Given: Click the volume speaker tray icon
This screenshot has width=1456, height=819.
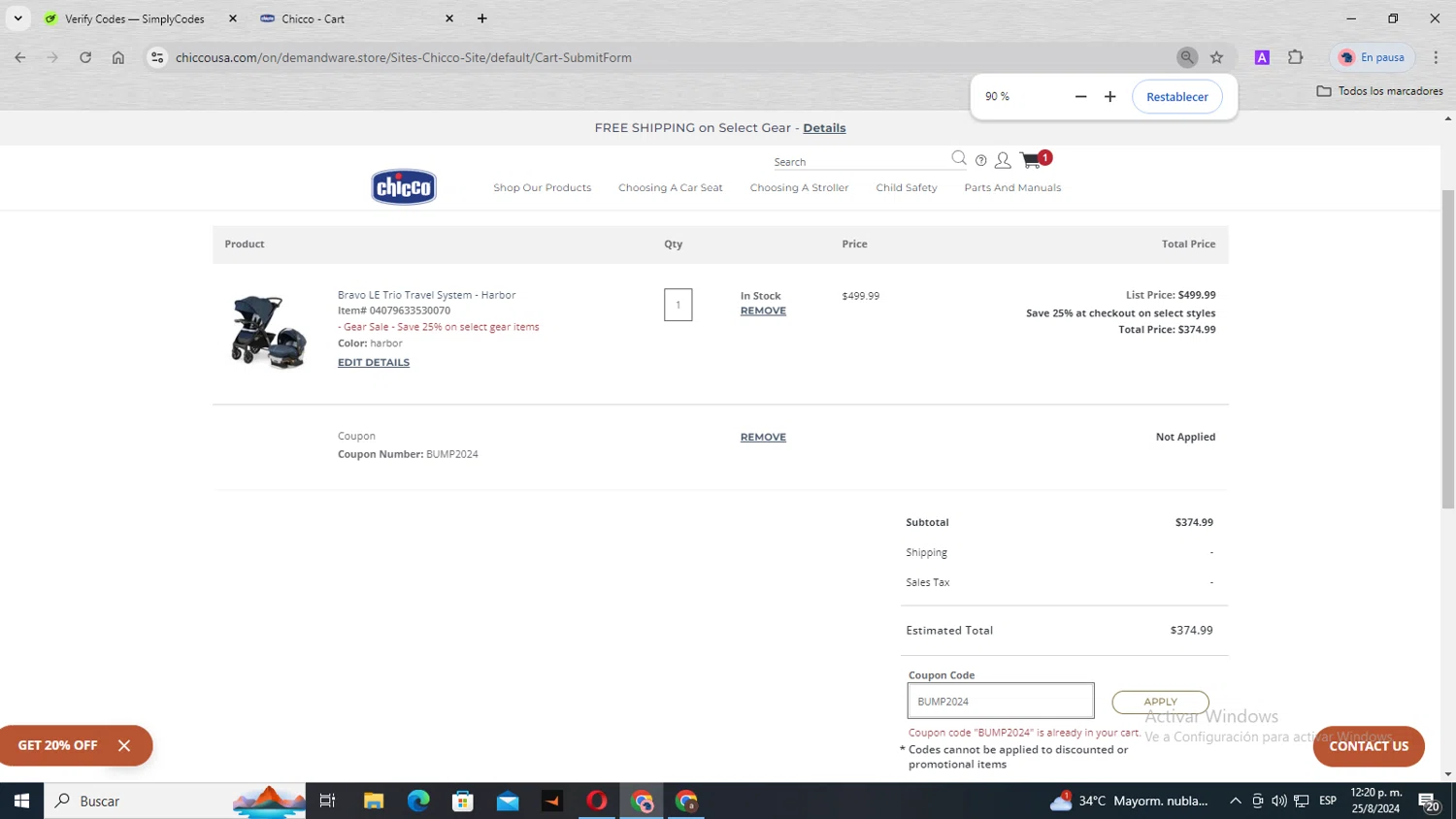Looking at the screenshot, I should (x=1279, y=801).
